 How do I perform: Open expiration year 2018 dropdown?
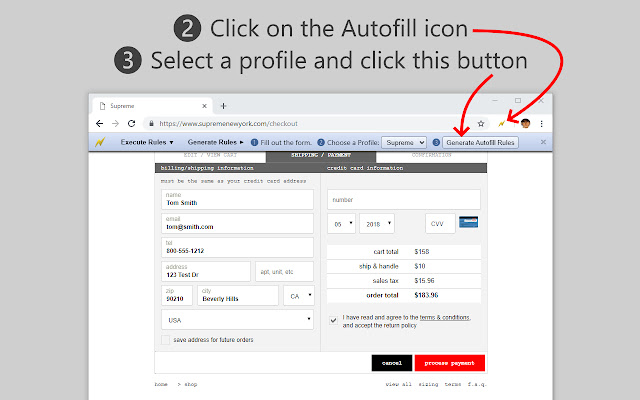[377, 224]
